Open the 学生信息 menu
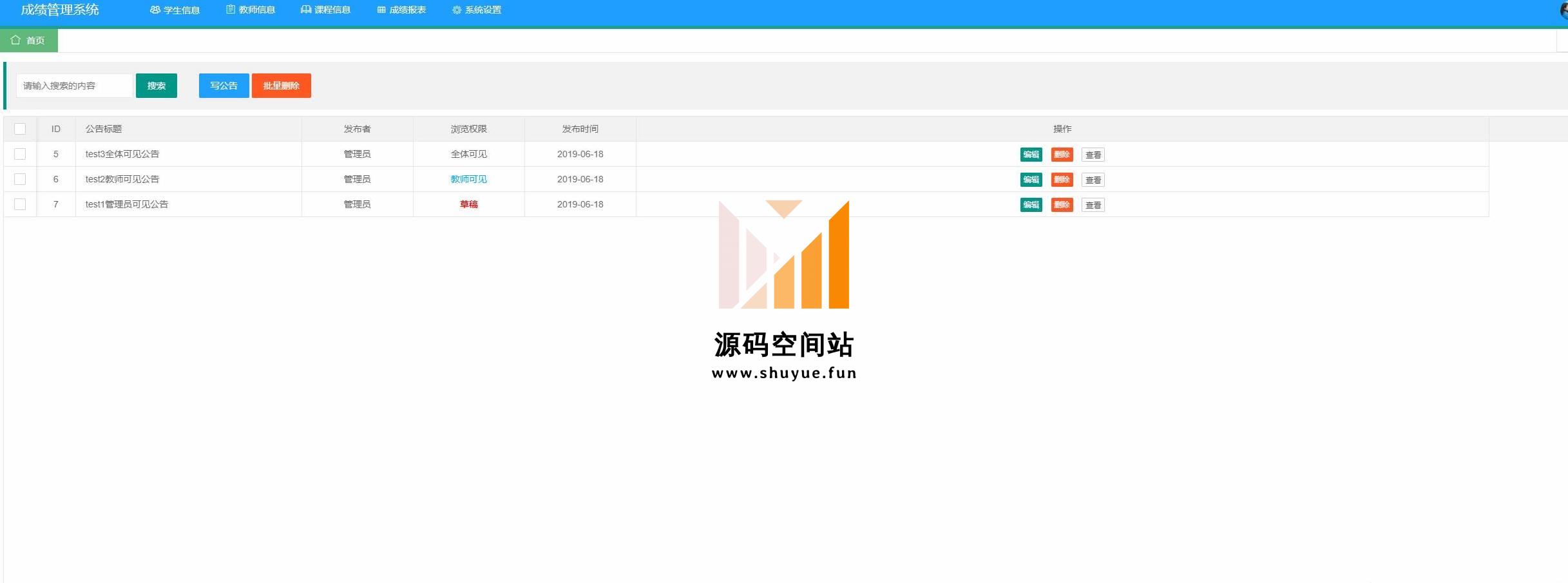 [175, 10]
